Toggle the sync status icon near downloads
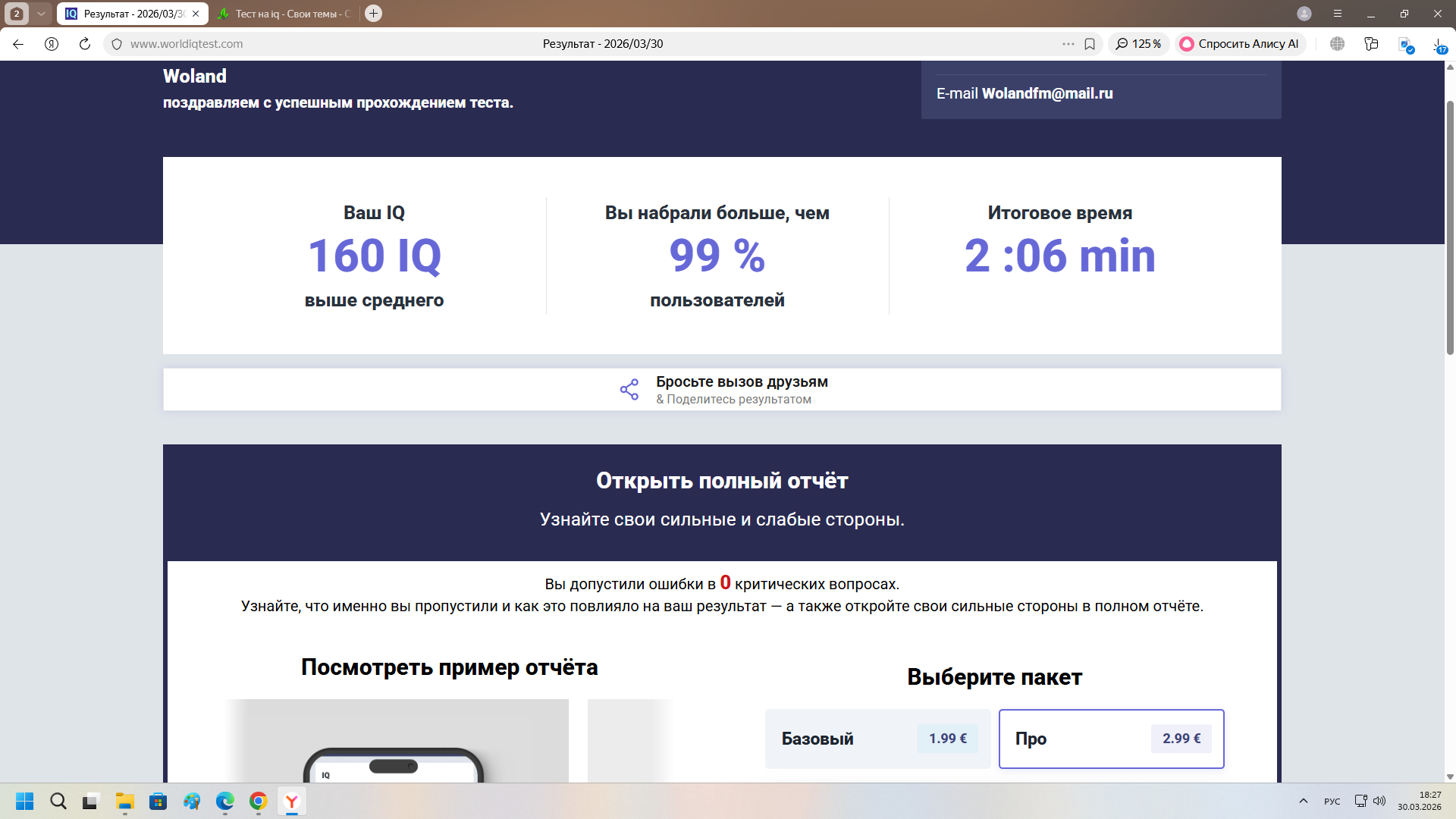The height and width of the screenshot is (819, 1456). coord(1406,43)
